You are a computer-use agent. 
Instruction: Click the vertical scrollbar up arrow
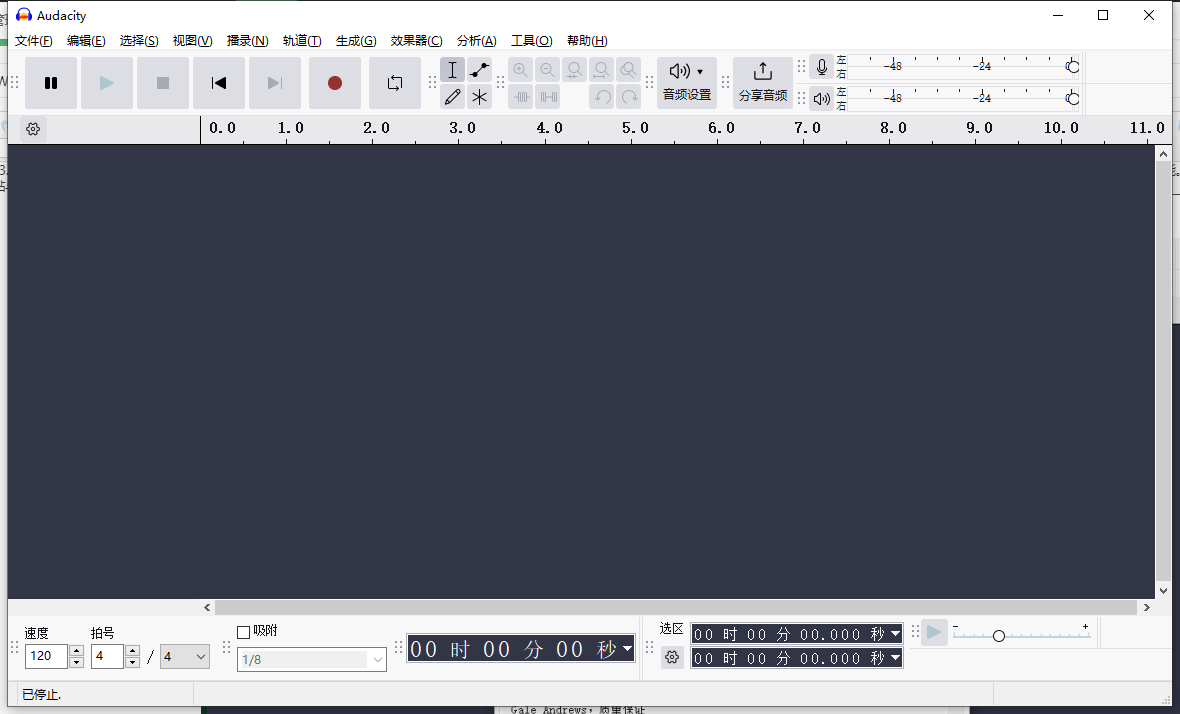[1163, 153]
